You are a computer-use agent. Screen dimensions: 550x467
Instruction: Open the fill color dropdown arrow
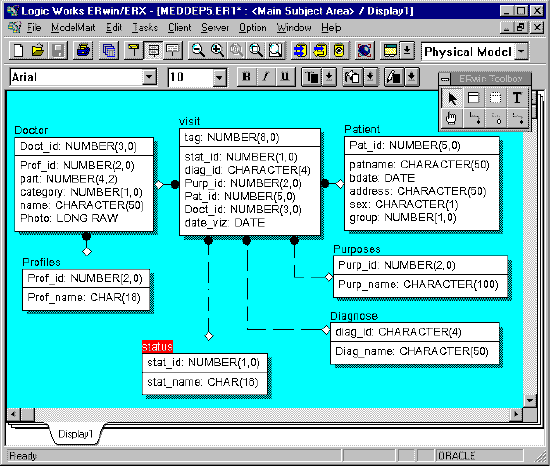tap(370, 76)
